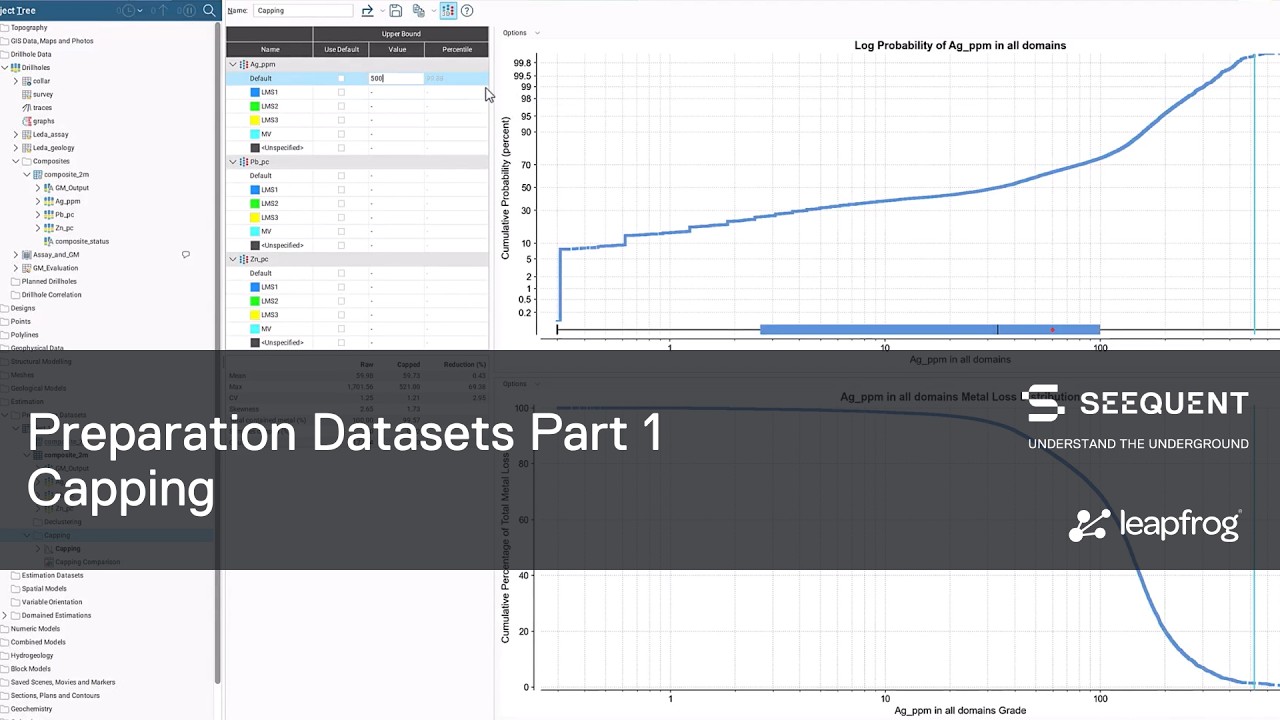The image size is (1280, 720).
Task: Click the Use Default column header
Action: click(x=341, y=49)
